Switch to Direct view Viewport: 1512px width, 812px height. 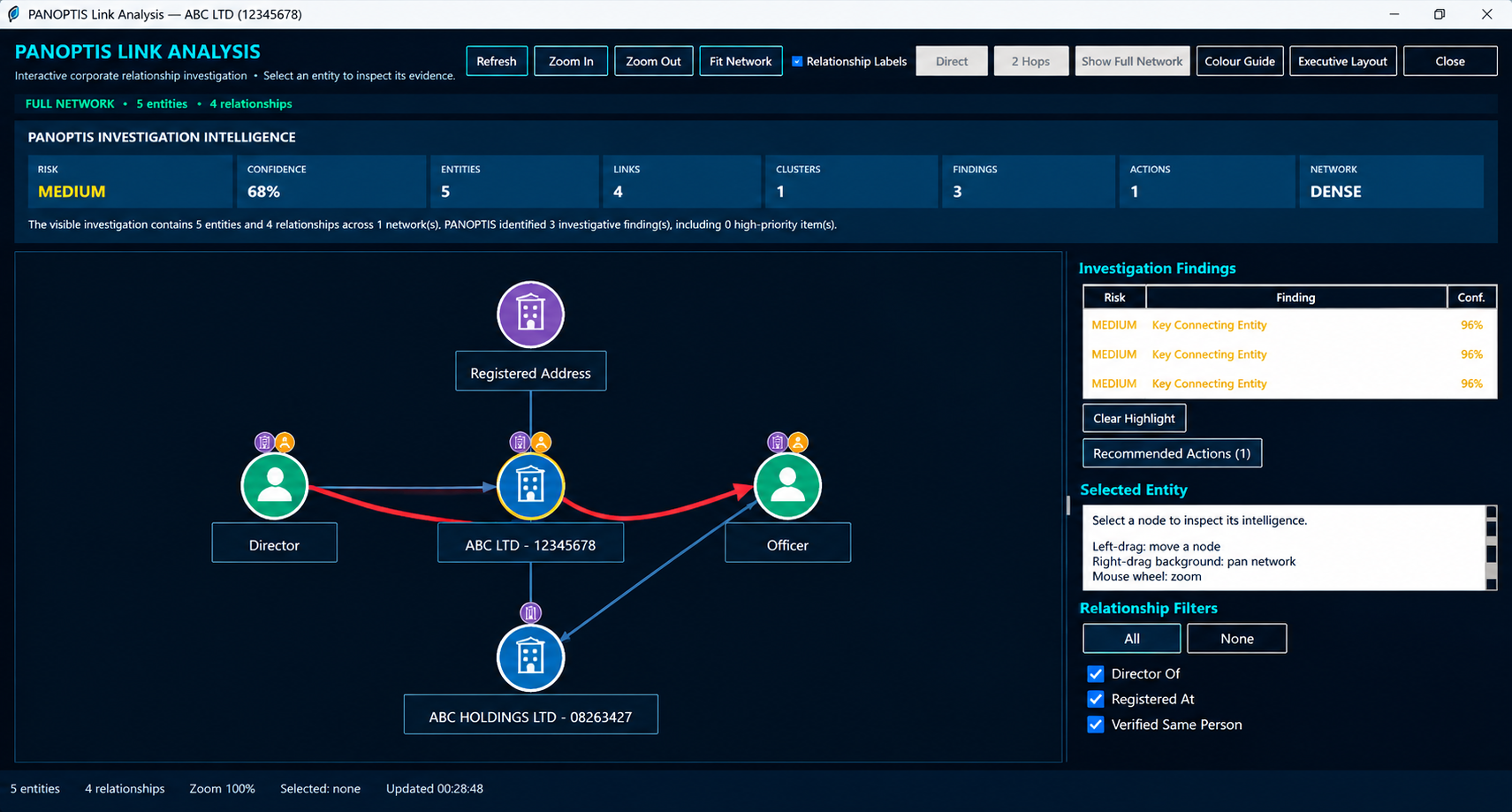tap(952, 61)
